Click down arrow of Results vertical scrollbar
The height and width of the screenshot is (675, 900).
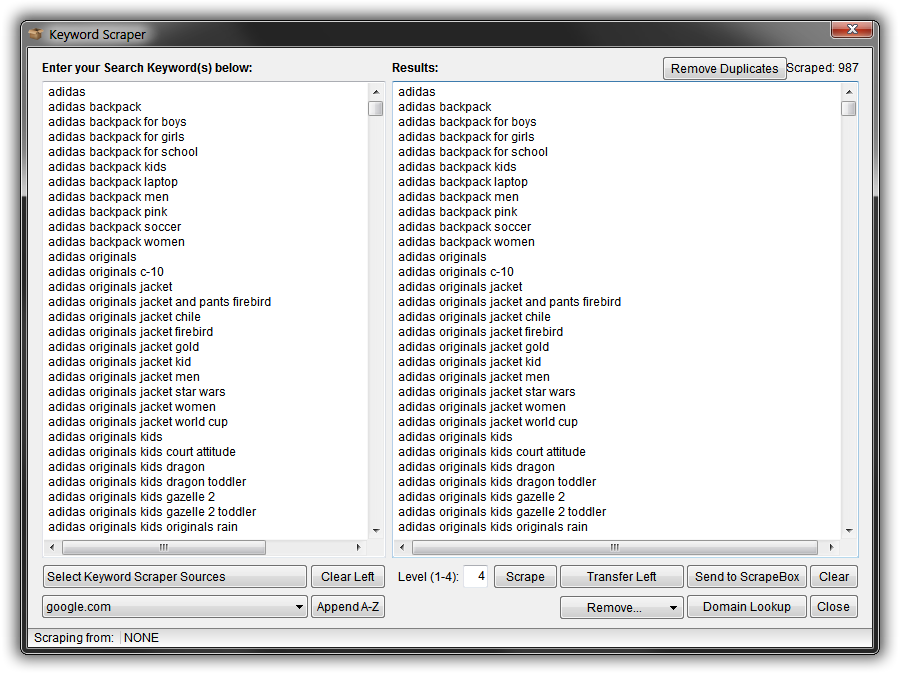[x=849, y=530]
